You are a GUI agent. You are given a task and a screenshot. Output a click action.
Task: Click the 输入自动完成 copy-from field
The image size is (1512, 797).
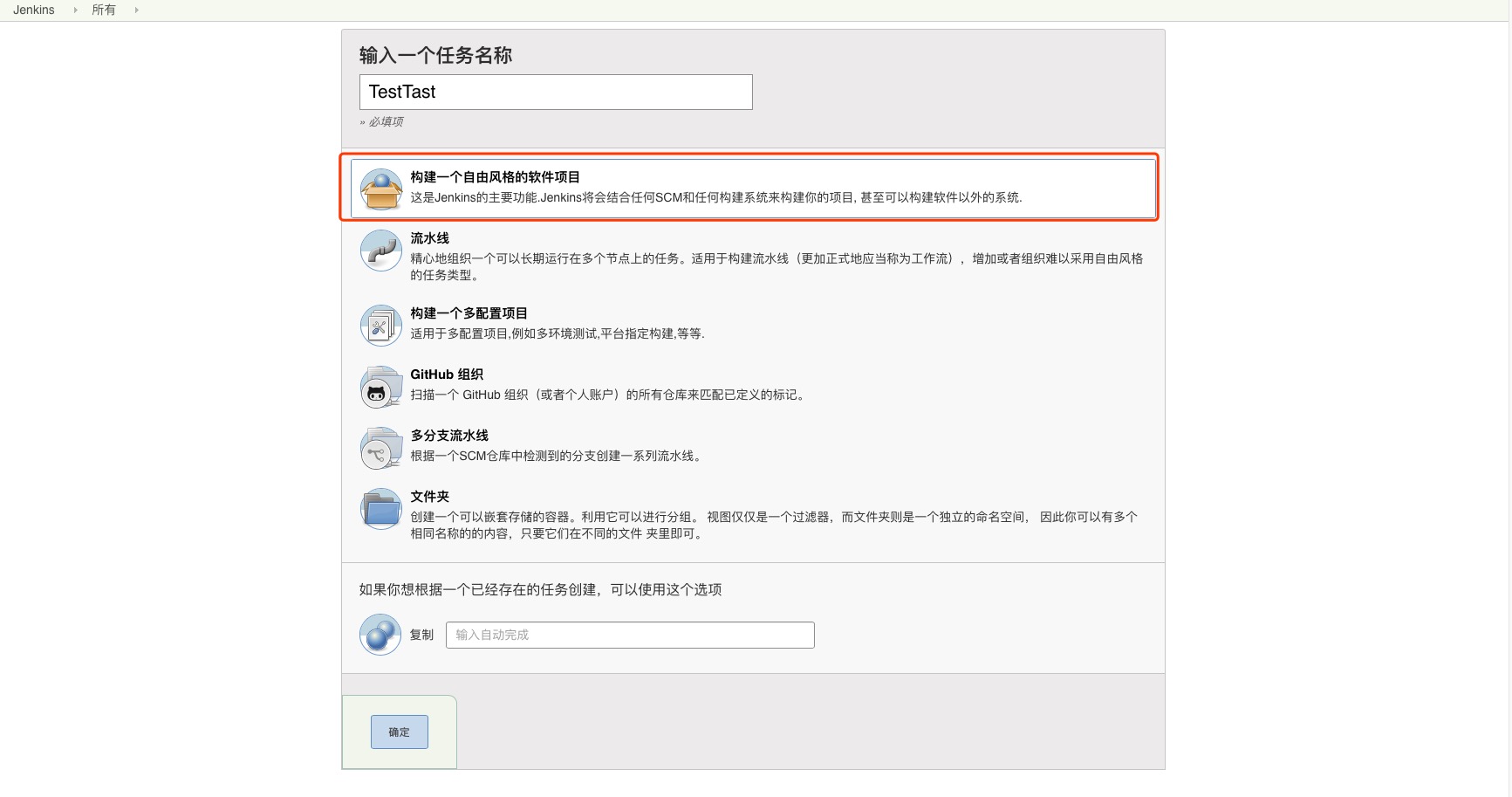tap(630, 635)
